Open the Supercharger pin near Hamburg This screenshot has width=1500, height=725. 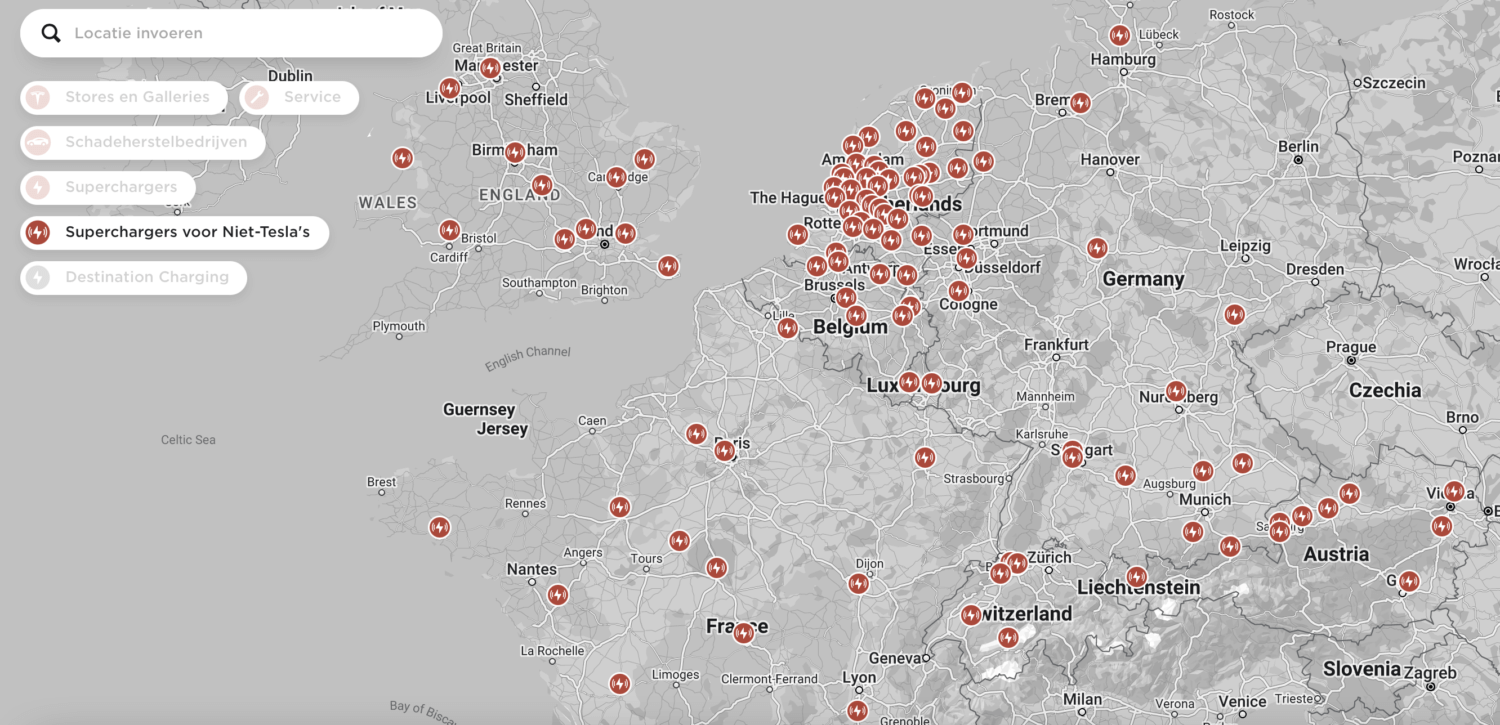(x=1118, y=34)
